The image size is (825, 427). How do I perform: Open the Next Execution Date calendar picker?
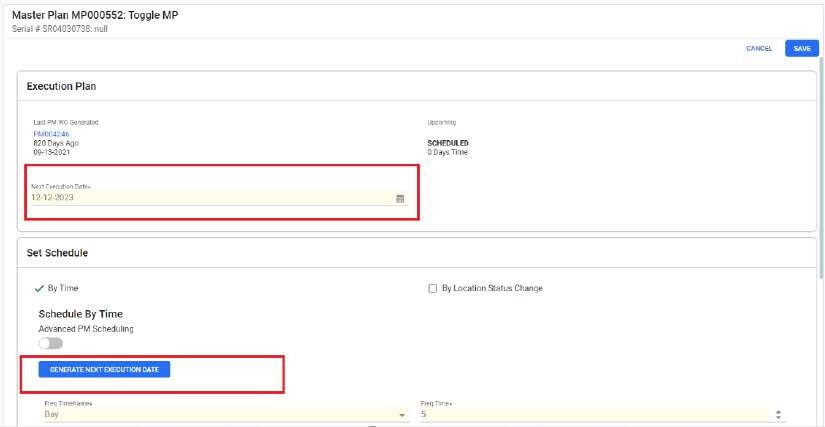pyautogui.click(x=400, y=198)
